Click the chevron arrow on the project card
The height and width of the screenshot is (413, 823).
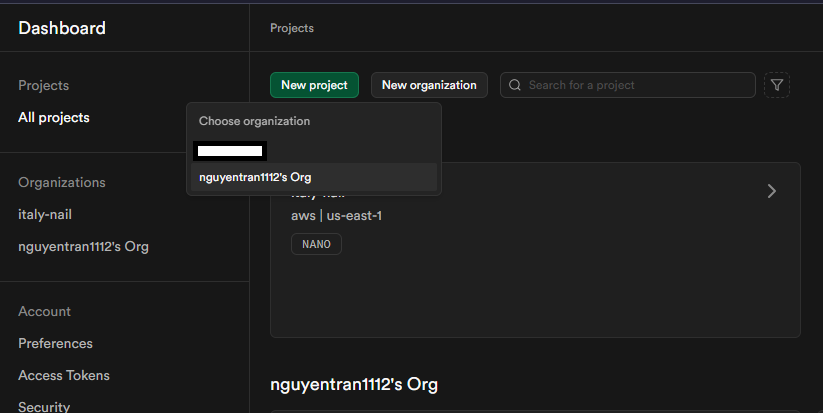click(x=771, y=191)
